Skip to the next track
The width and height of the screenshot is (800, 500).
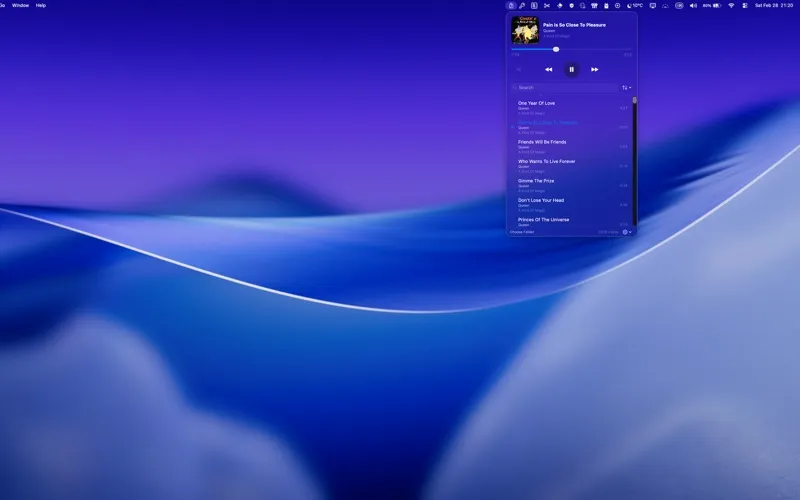pos(594,69)
